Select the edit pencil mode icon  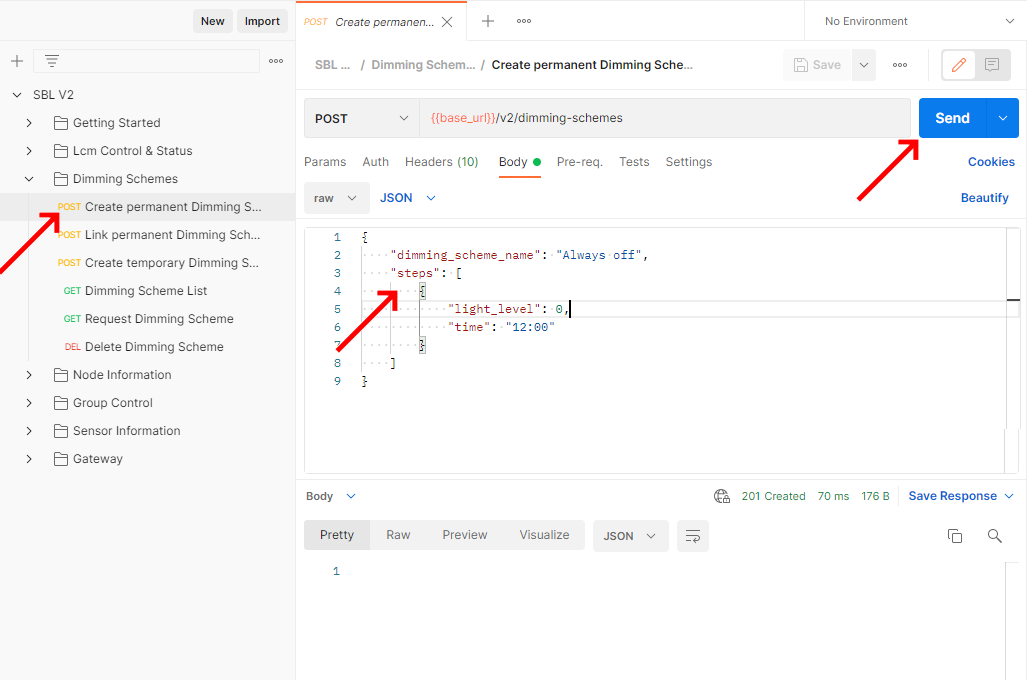click(x=957, y=64)
